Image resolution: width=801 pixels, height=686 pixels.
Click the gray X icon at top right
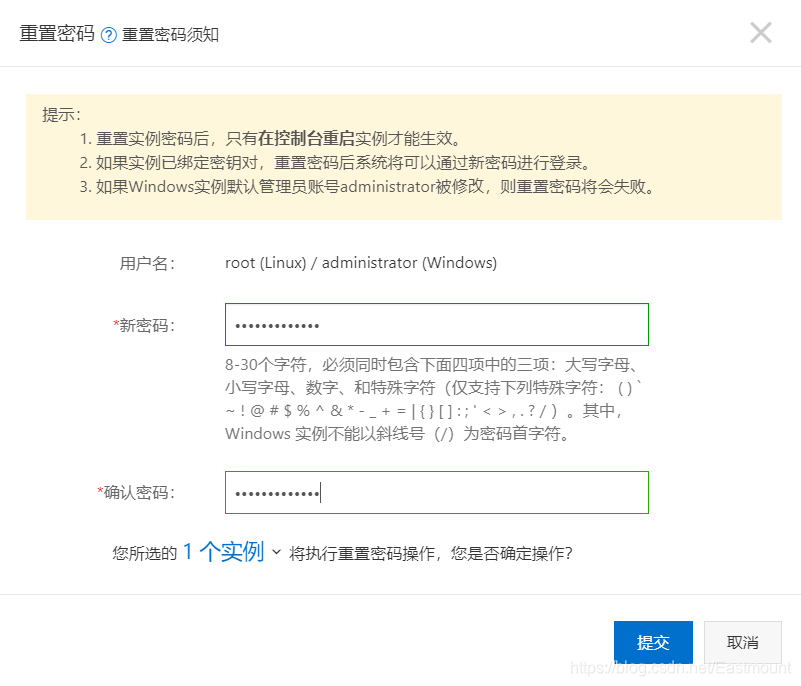tap(760, 32)
